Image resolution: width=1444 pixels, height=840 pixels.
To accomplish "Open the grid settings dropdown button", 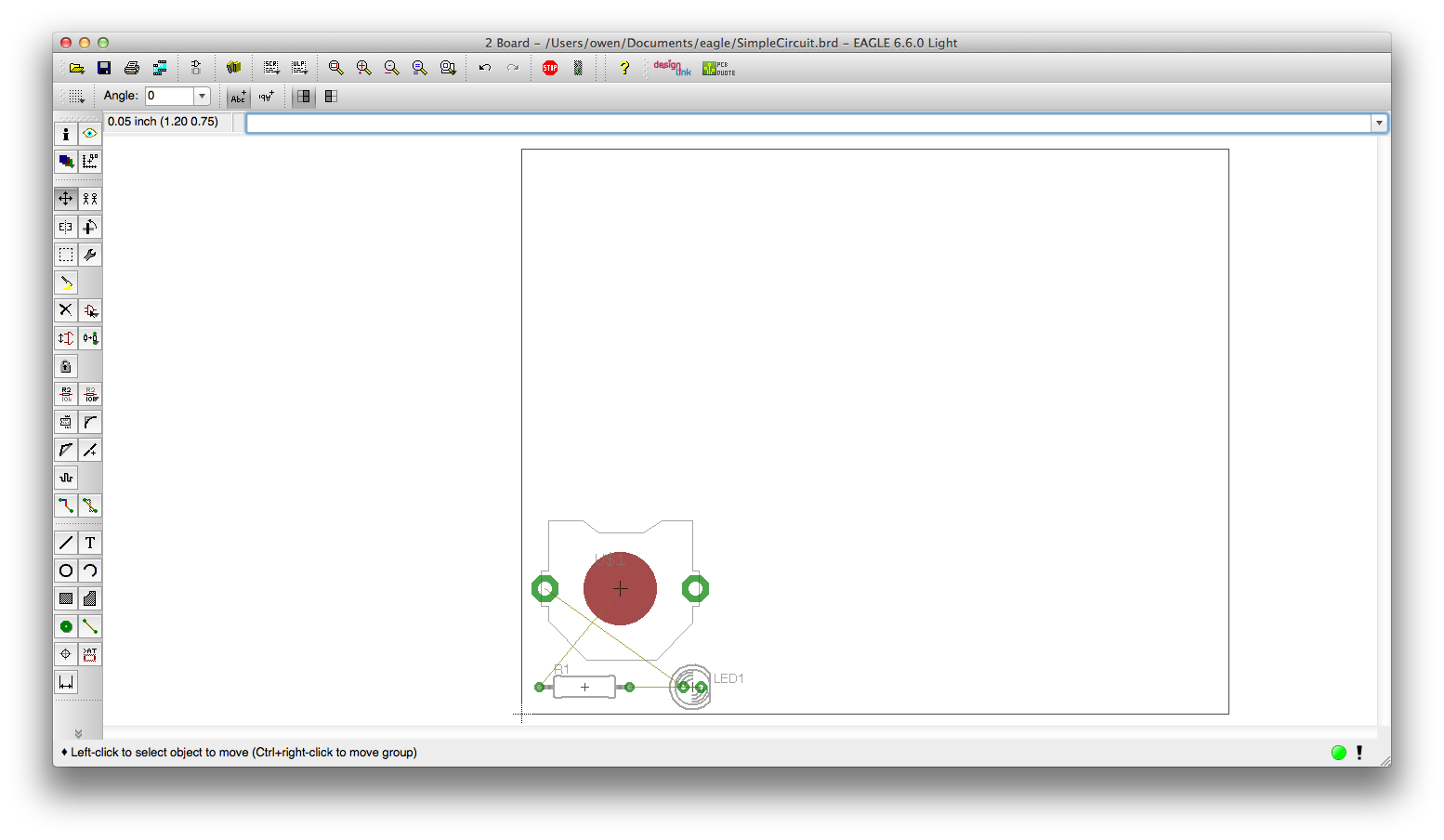I will 76,96.
